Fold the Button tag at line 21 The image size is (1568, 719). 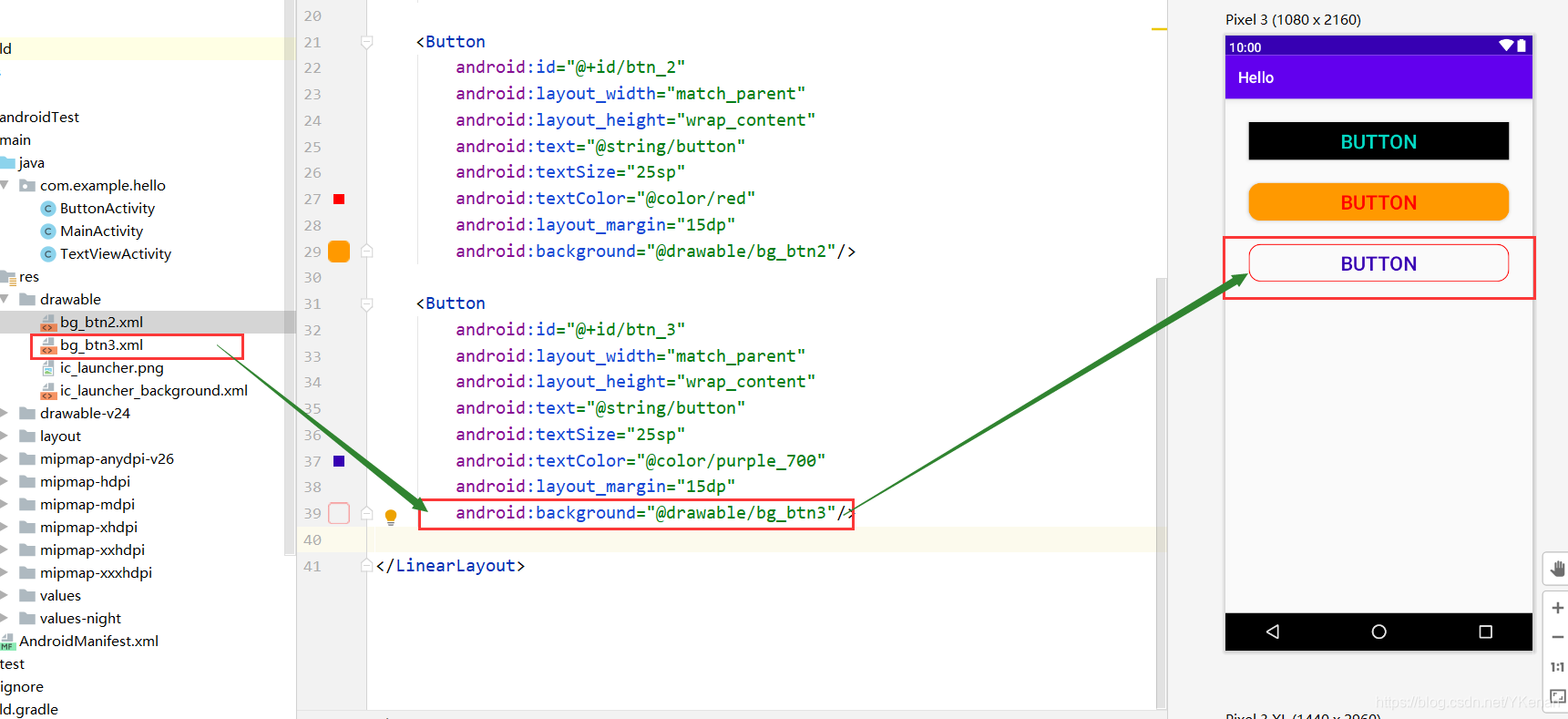[x=366, y=42]
